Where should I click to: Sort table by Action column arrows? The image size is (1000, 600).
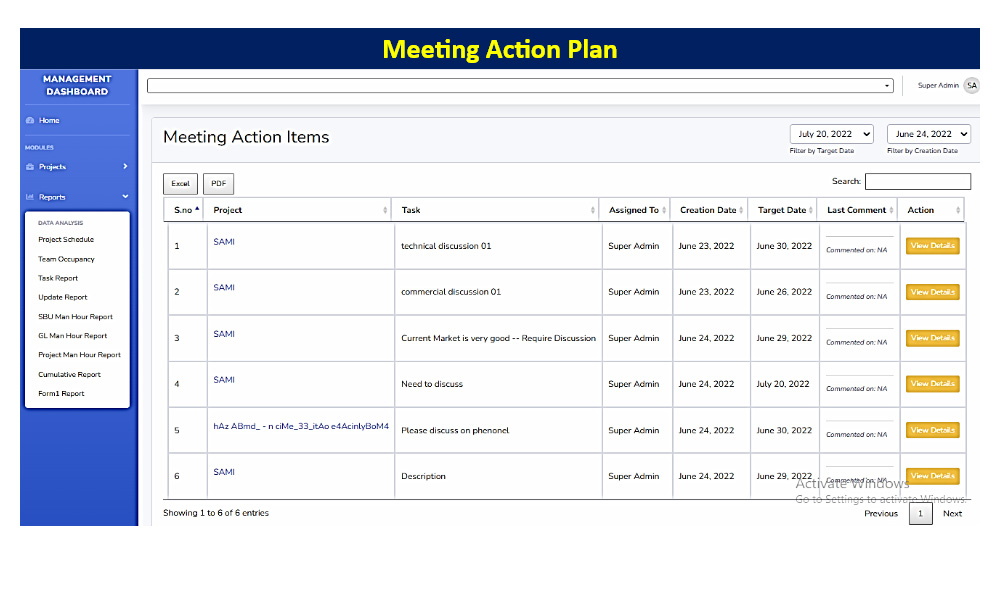[958, 210]
